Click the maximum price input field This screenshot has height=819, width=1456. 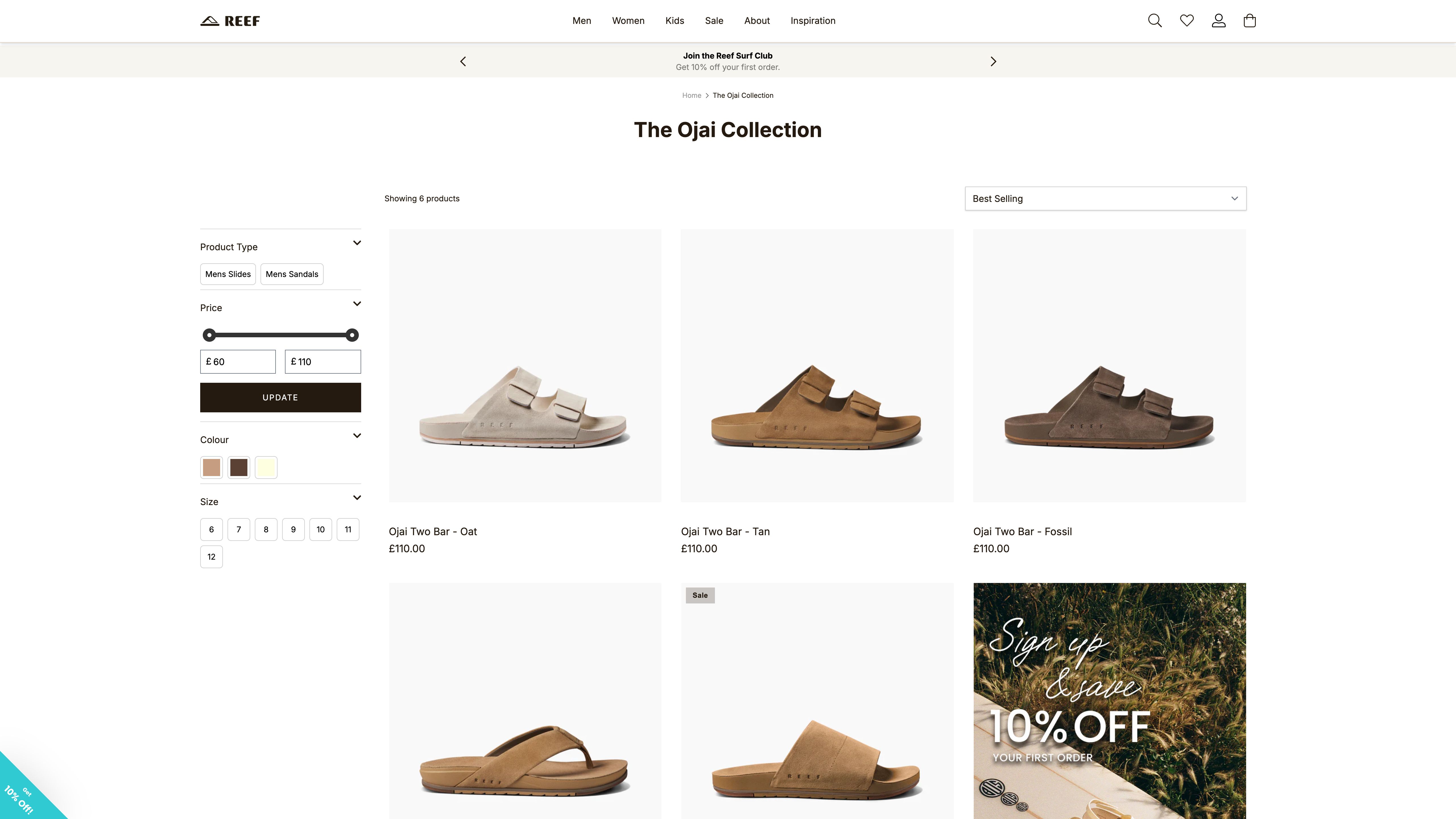322,361
